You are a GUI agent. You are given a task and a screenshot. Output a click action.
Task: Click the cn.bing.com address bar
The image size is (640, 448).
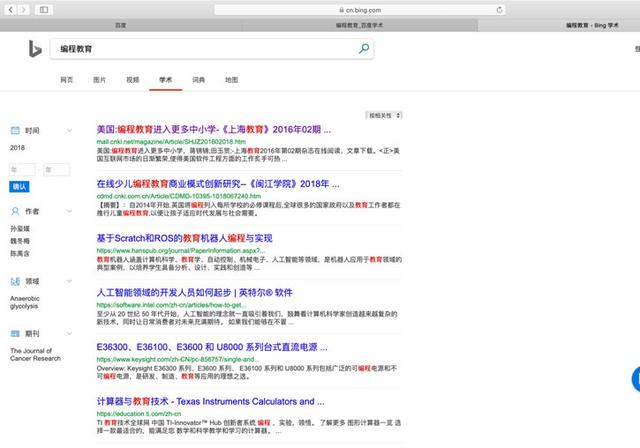tap(360, 10)
